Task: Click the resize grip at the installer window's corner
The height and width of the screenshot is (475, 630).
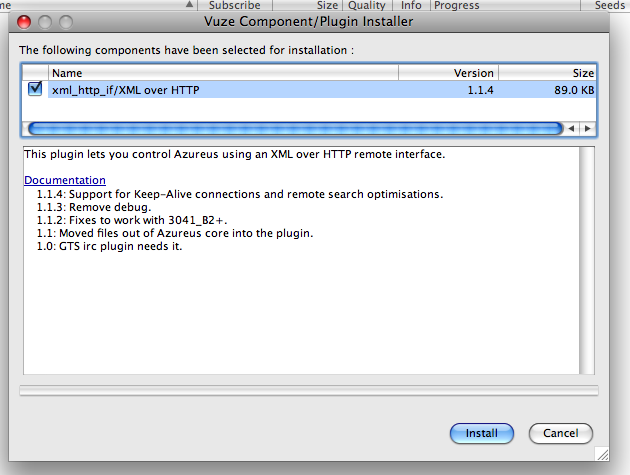Action: (x=601, y=454)
